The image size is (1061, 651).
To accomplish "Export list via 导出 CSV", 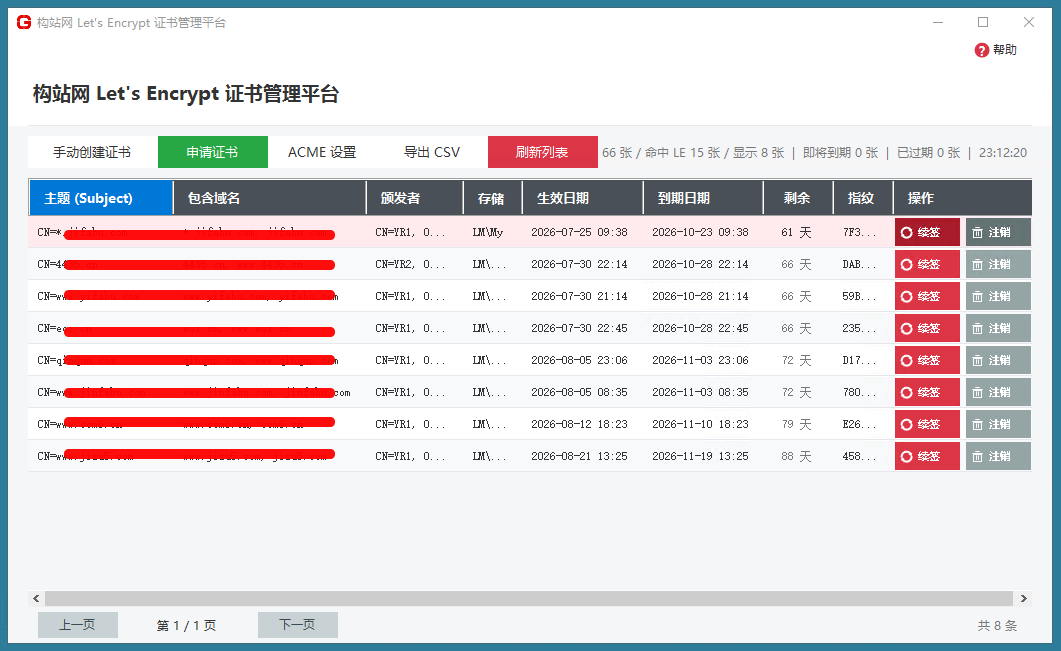I will click(432, 152).
